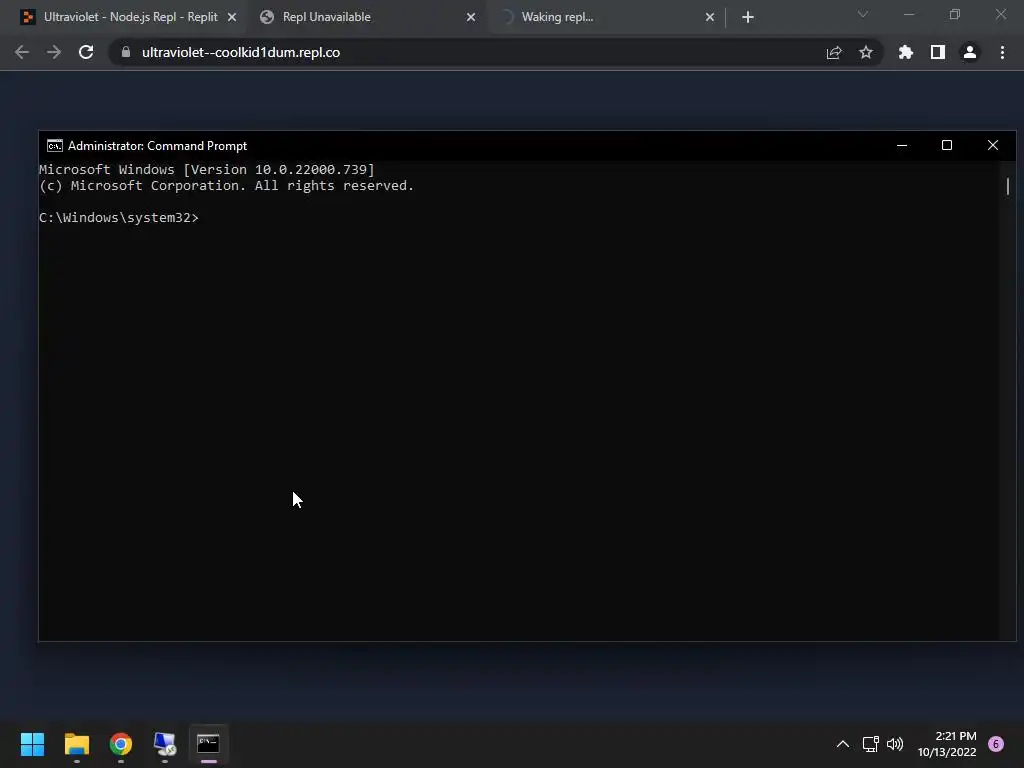This screenshot has height=768, width=1024.
Task: Click the URL ultraviolet--coolkid1dum.repl.co
Action: [x=241, y=52]
